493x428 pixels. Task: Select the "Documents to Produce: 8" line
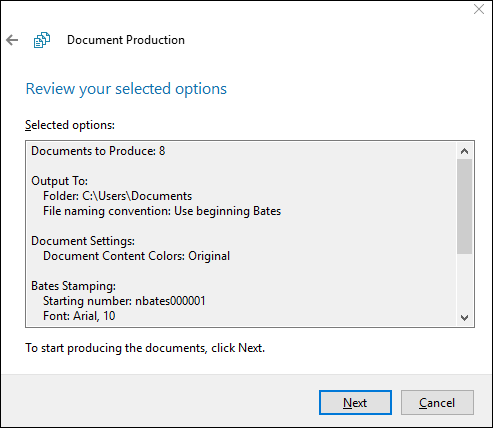click(x=98, y=151)
